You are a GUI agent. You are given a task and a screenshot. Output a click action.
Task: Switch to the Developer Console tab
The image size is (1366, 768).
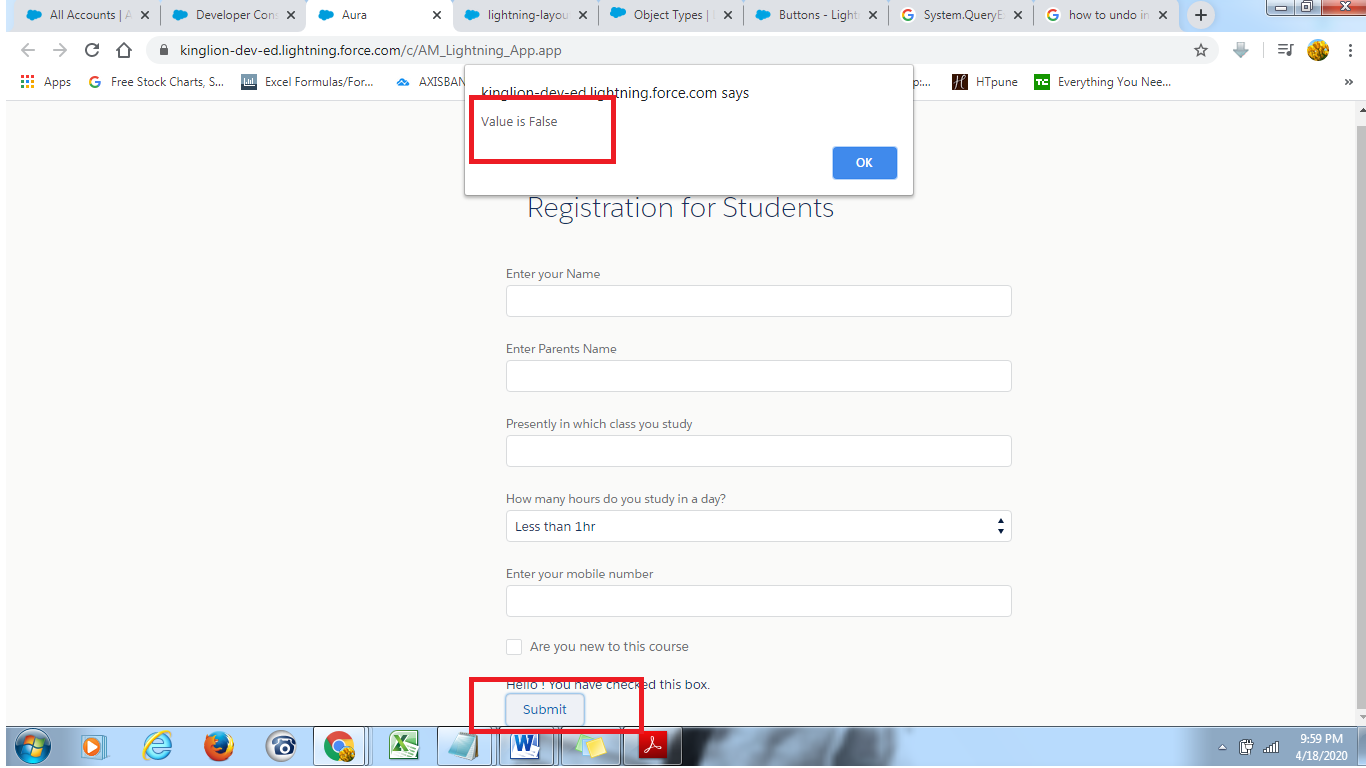coord(230,15)
